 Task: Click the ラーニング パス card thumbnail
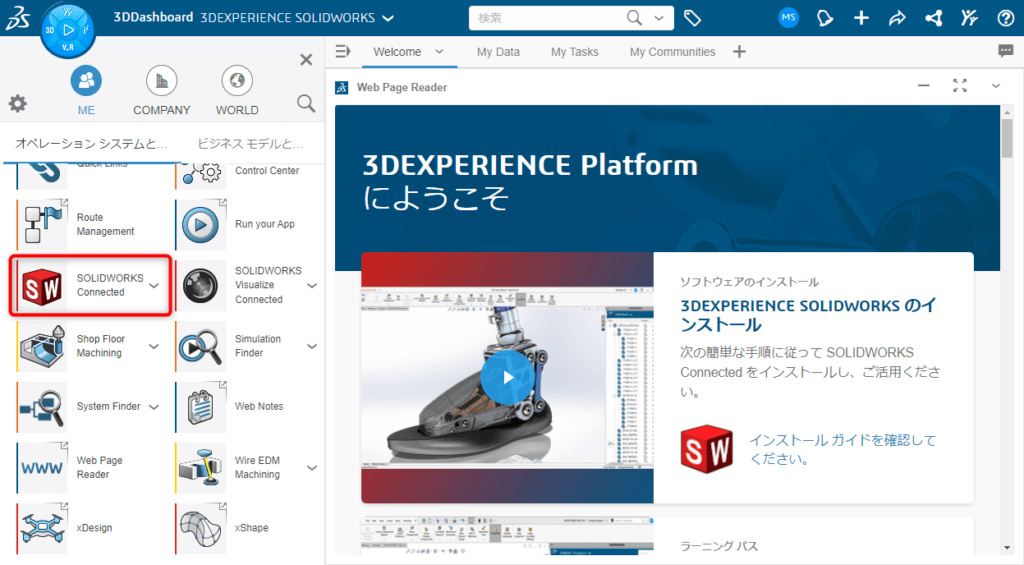click(x=507, y=536)
